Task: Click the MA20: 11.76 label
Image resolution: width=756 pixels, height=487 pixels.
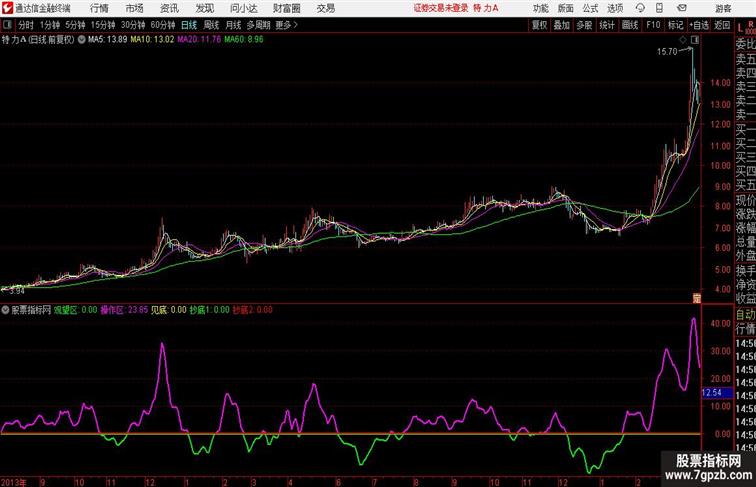Action: [199, 40]
